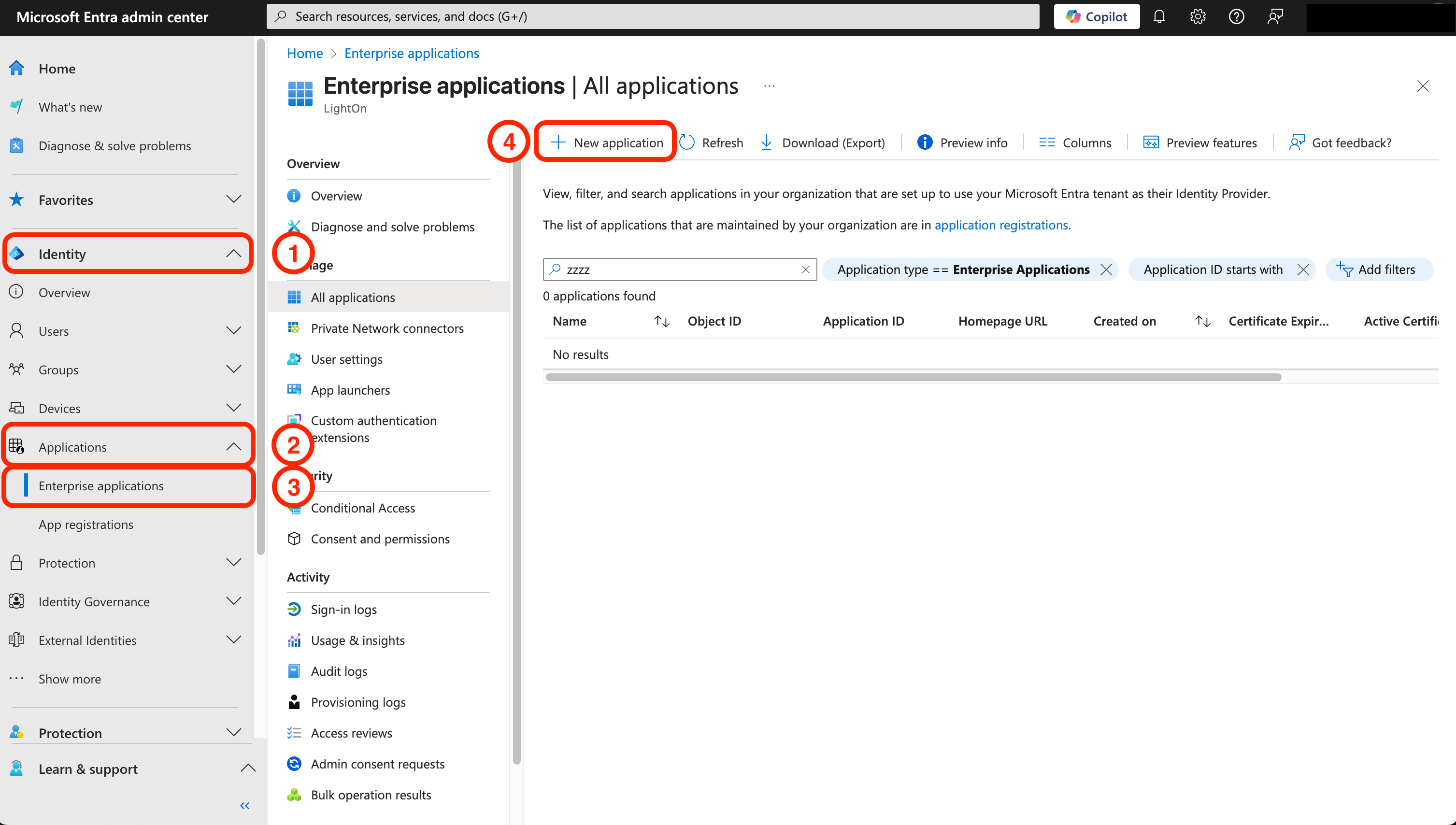Viewport: 1456px width, 825px height.
Task: Open the application registrations link
Action: pos(1001,225)
